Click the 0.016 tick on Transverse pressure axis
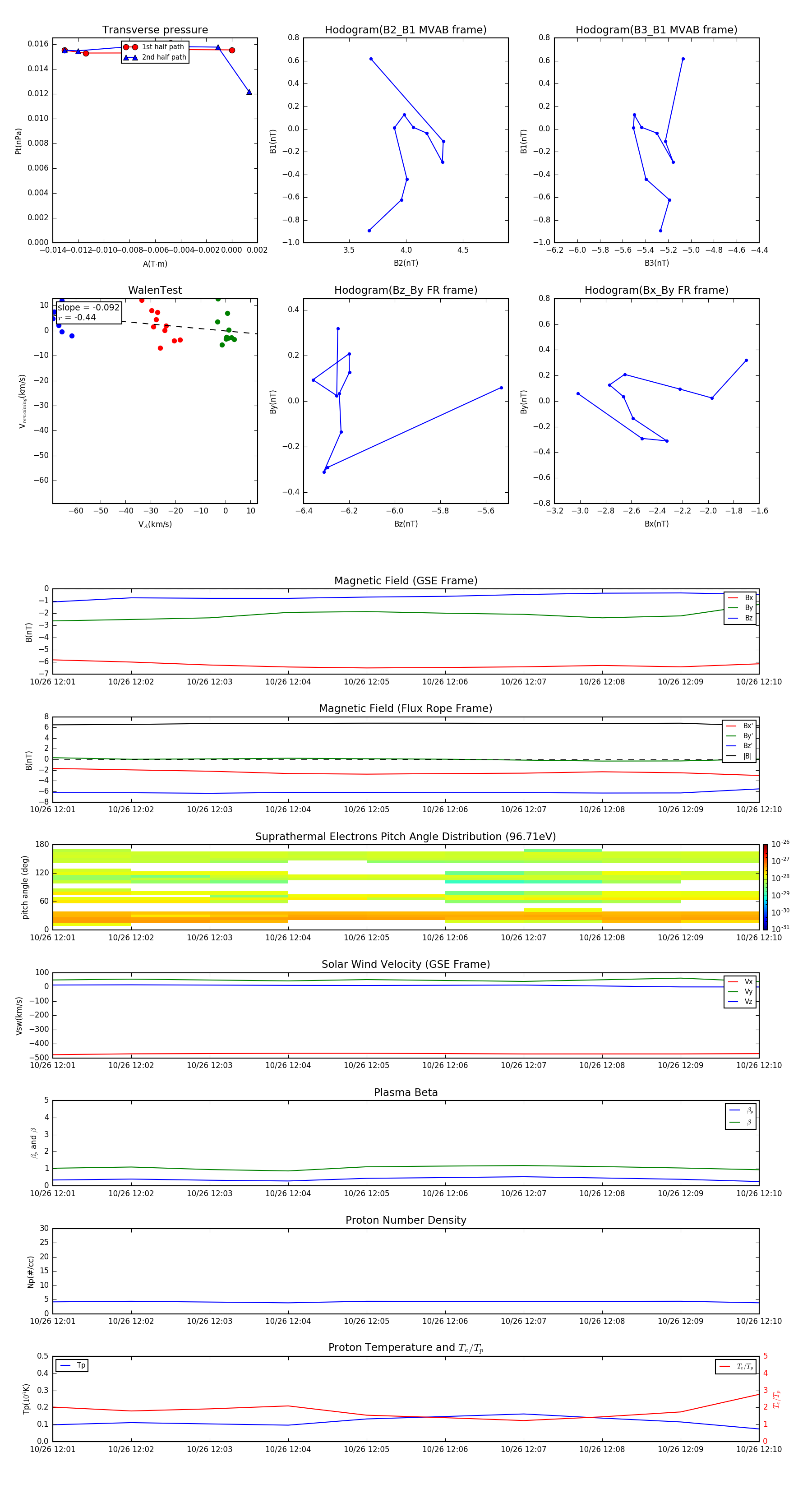The height and width of the screenshot is (1489, 812). pos(37,44)
